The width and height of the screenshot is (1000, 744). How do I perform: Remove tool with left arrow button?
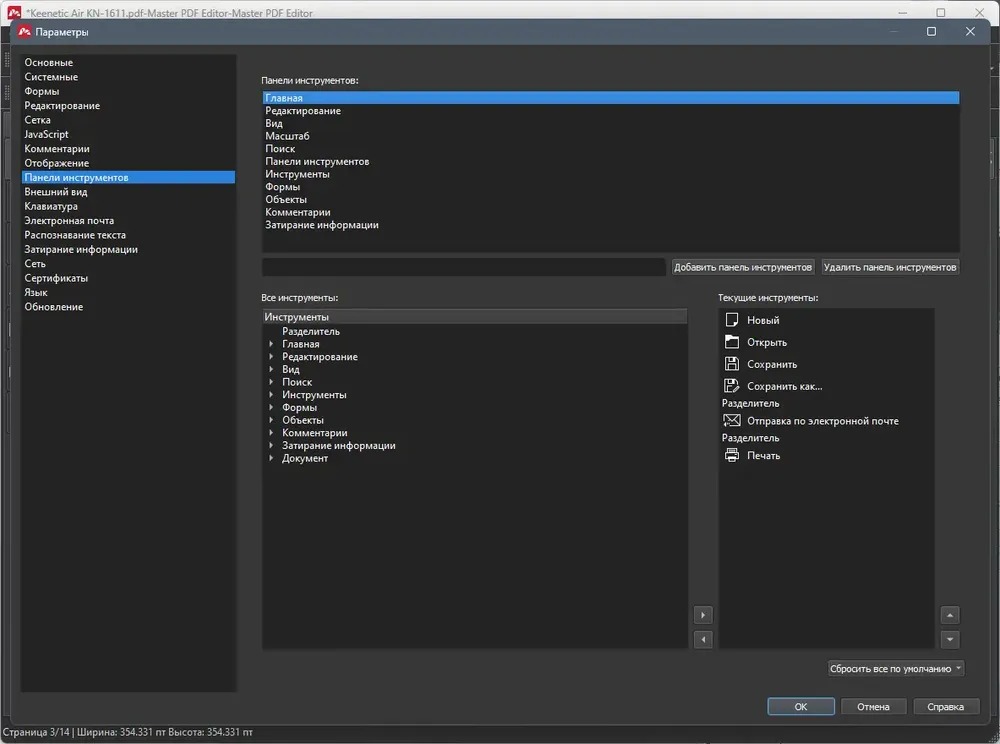point(703,639)
